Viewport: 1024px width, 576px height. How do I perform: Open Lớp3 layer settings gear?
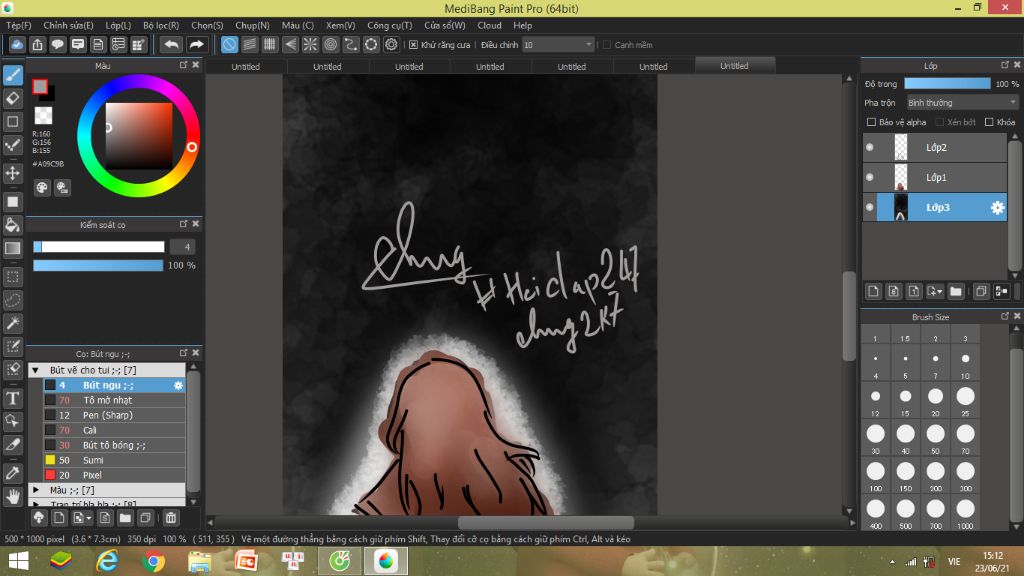pos(997,208)
